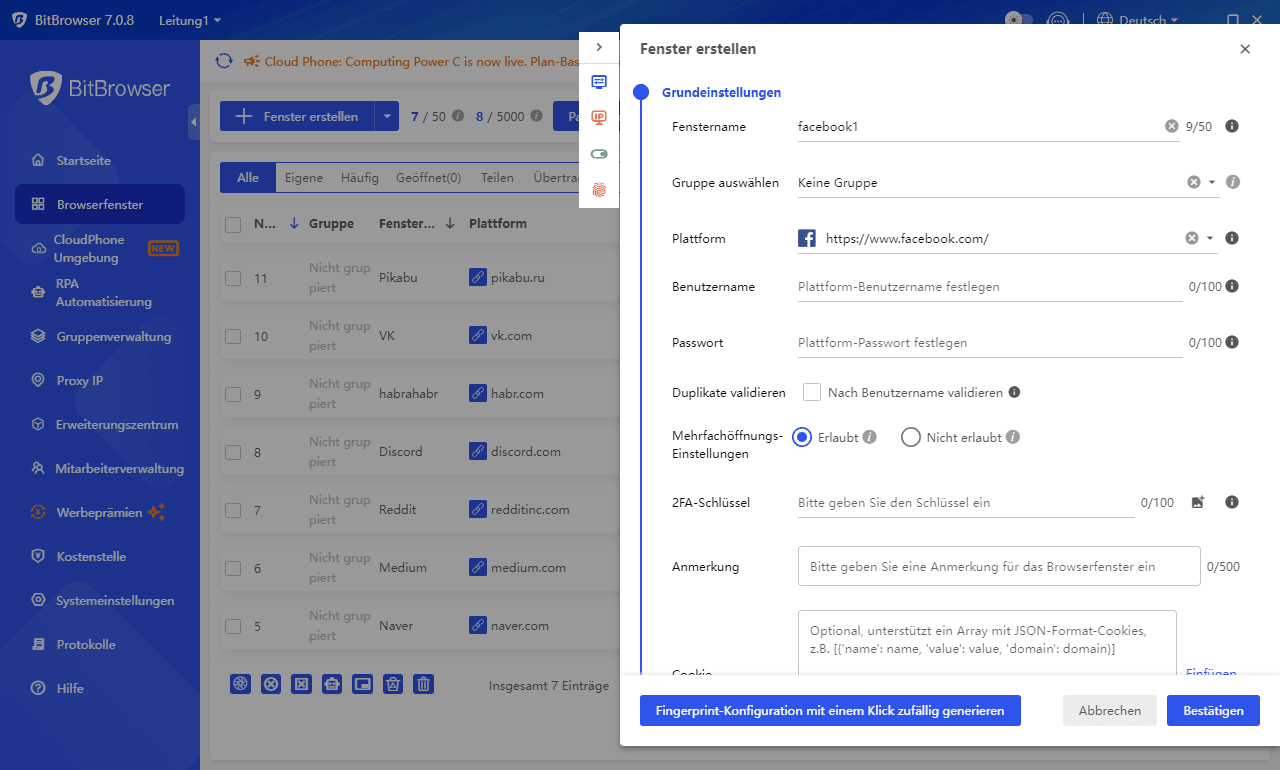1280x770 pixels.
Task: Click the fingerprint icon in side strip
Action: point(599,189)
